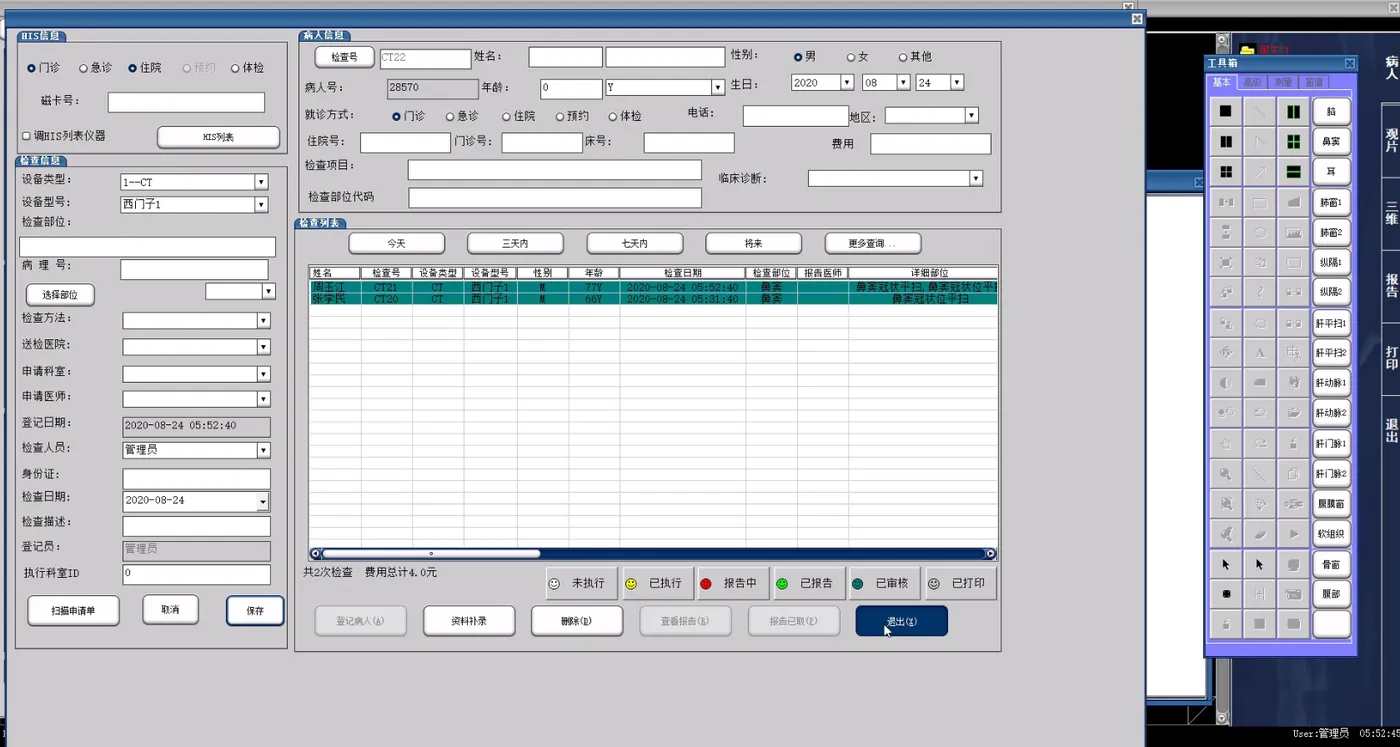Open the birth year 2020 dropdown

[847, 83]
